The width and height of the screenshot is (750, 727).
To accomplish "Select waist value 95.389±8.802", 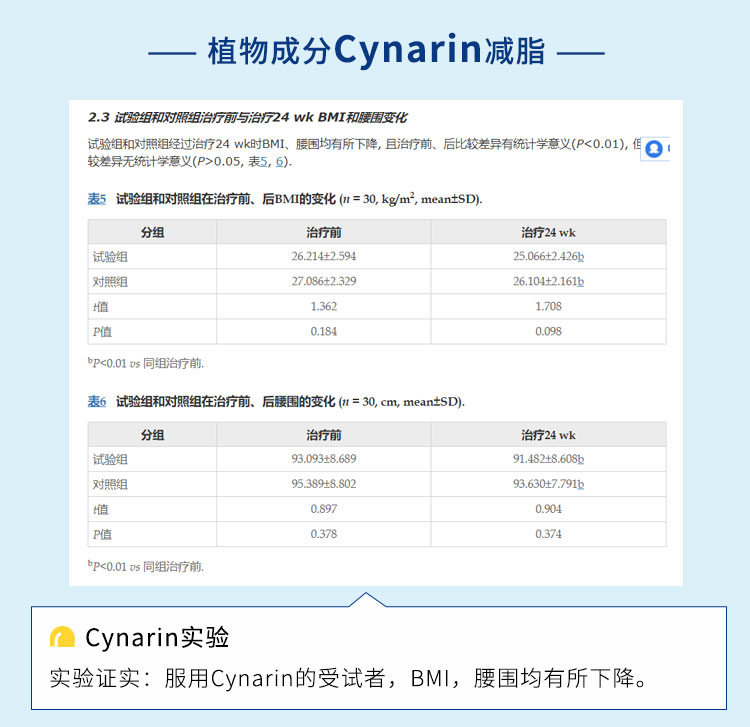I will 324,484.
